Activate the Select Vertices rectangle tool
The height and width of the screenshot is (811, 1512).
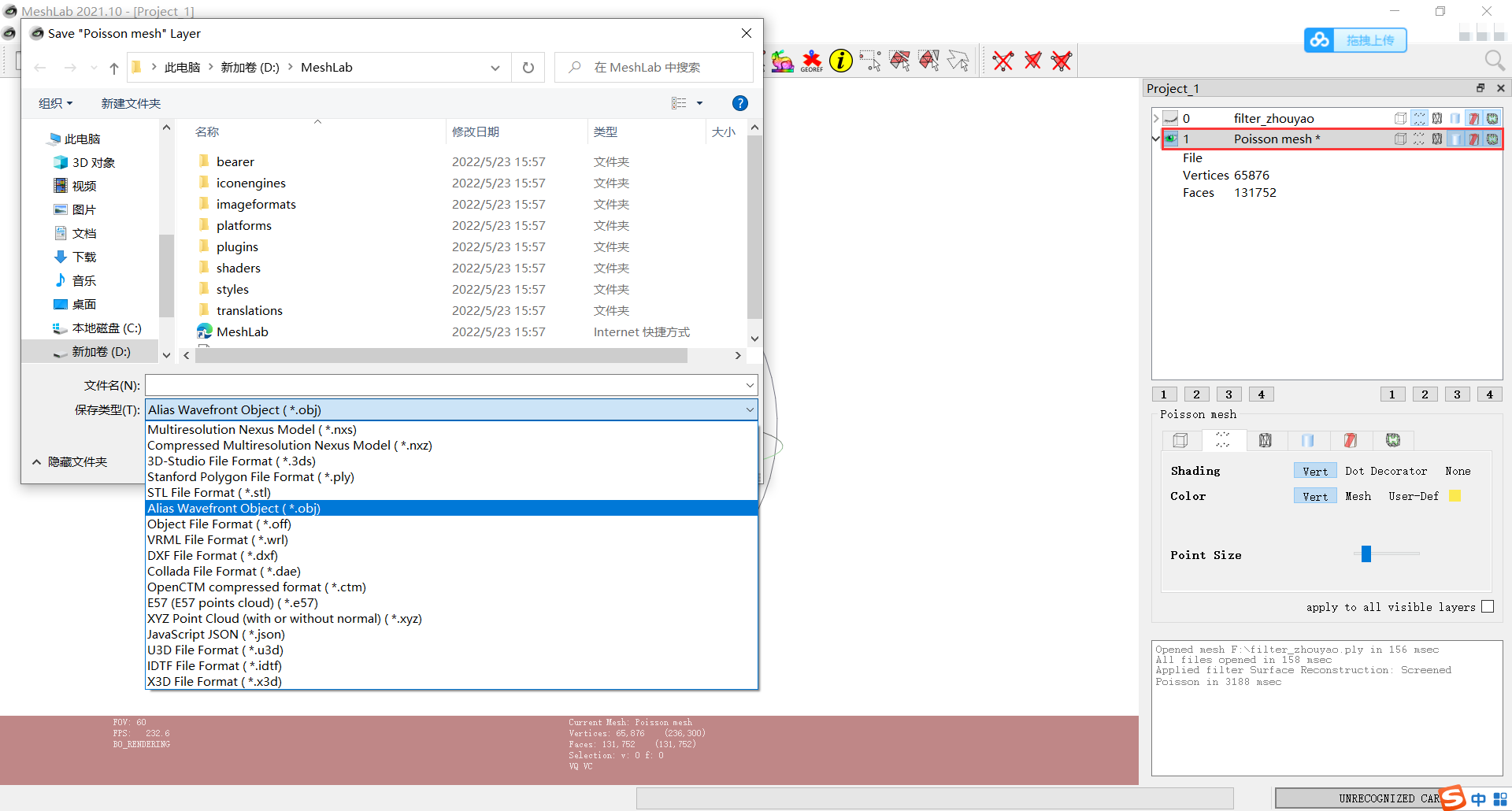click(x=870, y=61)
